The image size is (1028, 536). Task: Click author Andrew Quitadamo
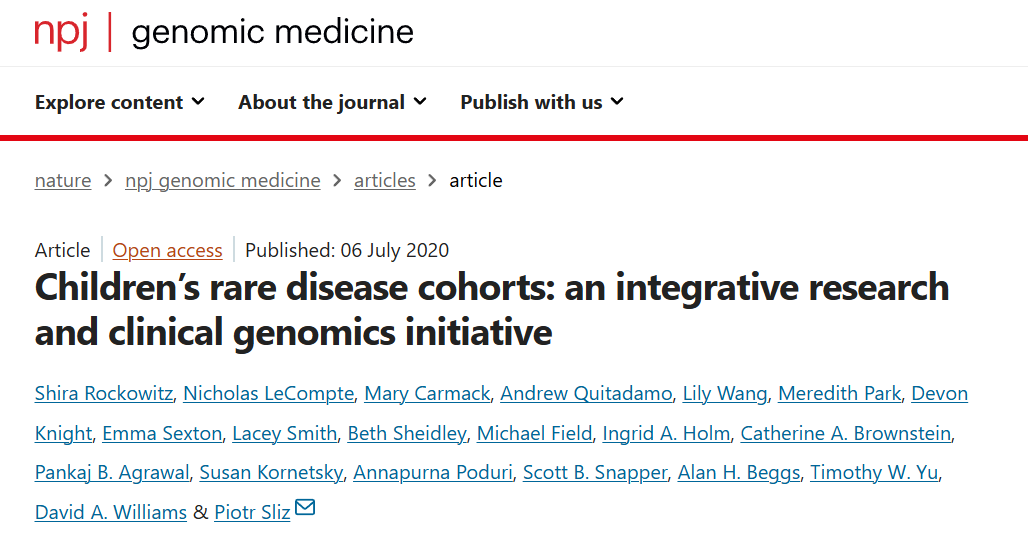point(586,393)
